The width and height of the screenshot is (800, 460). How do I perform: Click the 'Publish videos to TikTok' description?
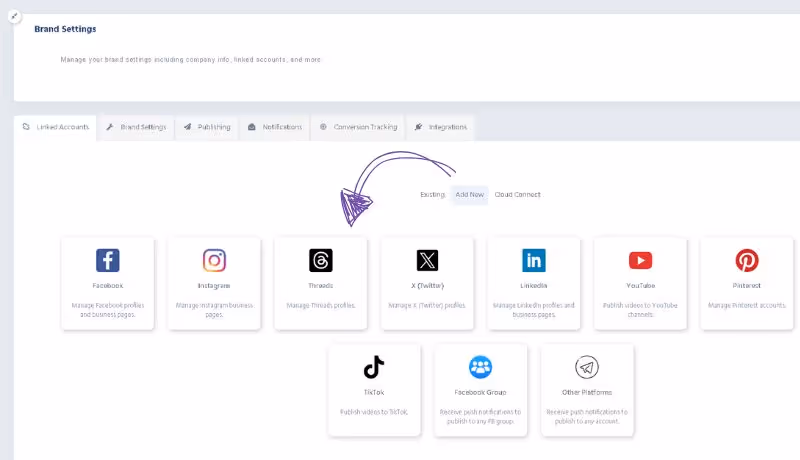click(x=374, y=412)
